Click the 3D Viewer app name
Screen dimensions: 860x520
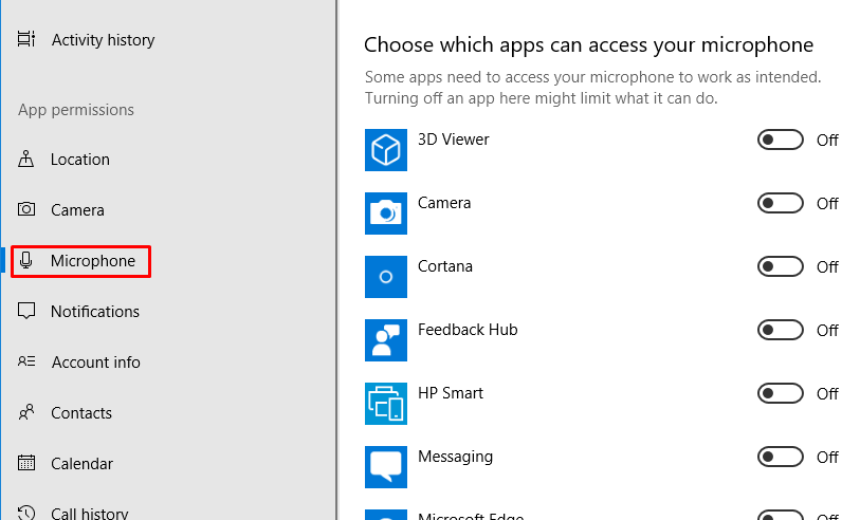(x=453, y=139)
